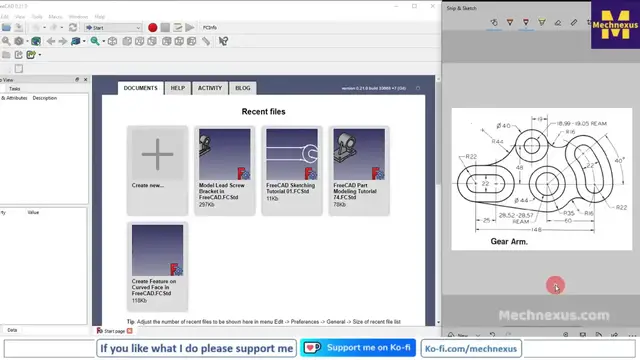Set bottom view cube icon
This screenshot has height=360, width=640.
point(179,41)
